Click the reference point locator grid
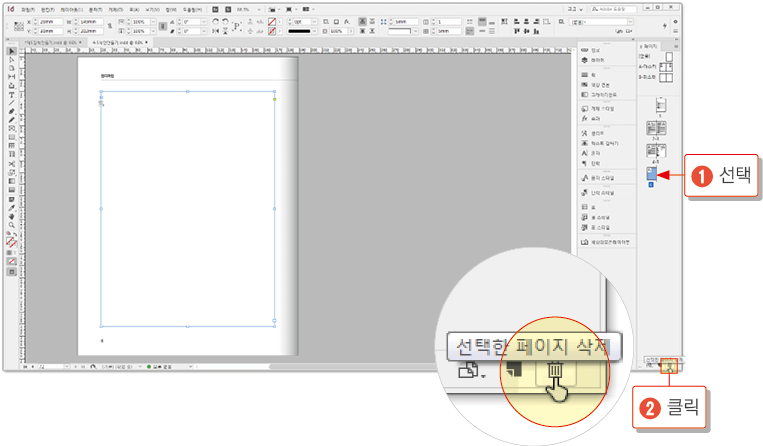 pyautogui.click(x=19, y=26)
